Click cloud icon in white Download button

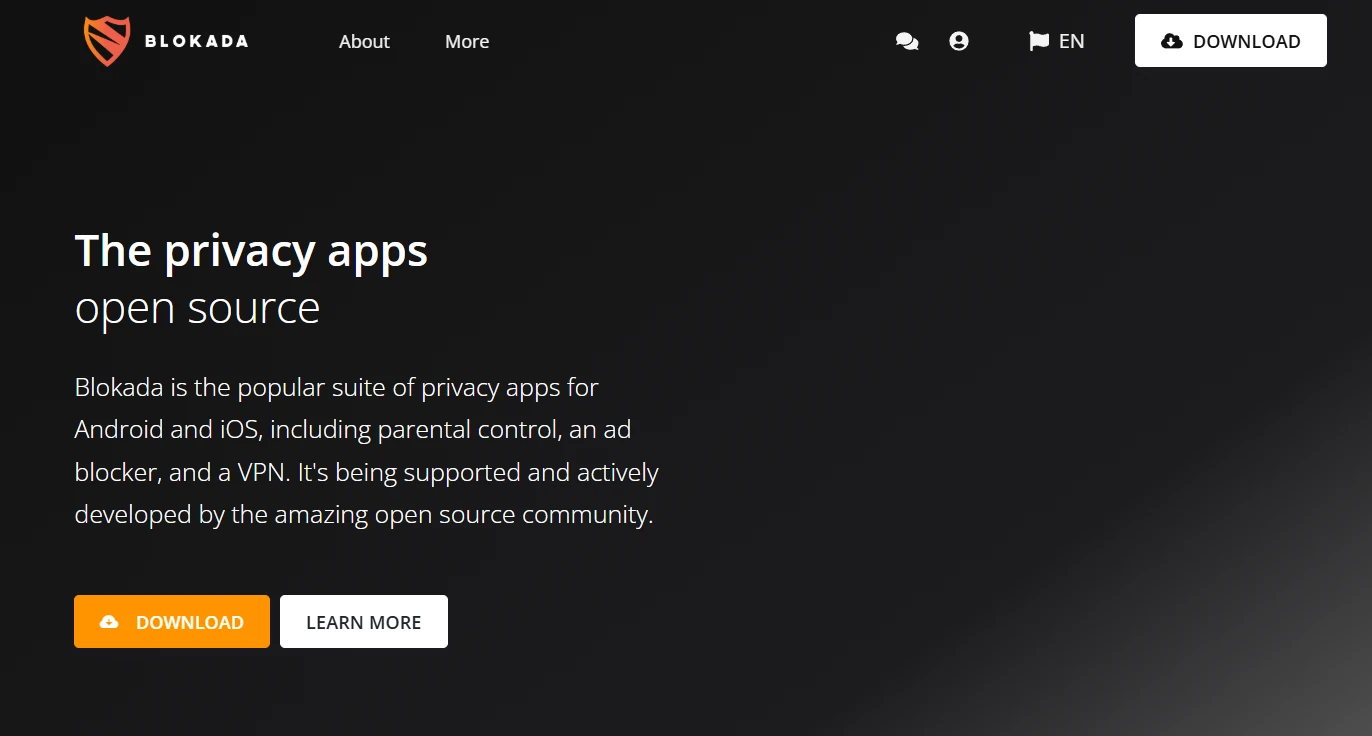click(x=1172, y=41)
